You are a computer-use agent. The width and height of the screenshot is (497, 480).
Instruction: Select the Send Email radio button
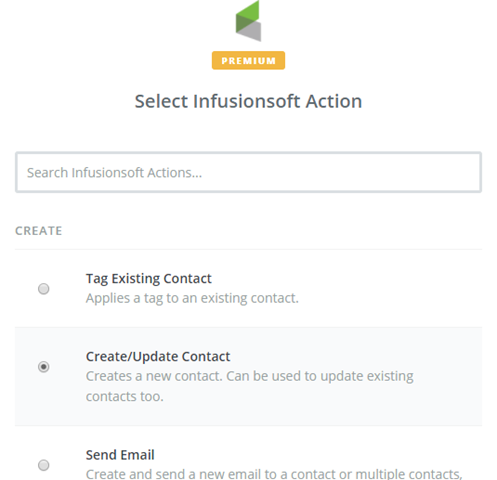pyautogui.click(x=44, y=465)
